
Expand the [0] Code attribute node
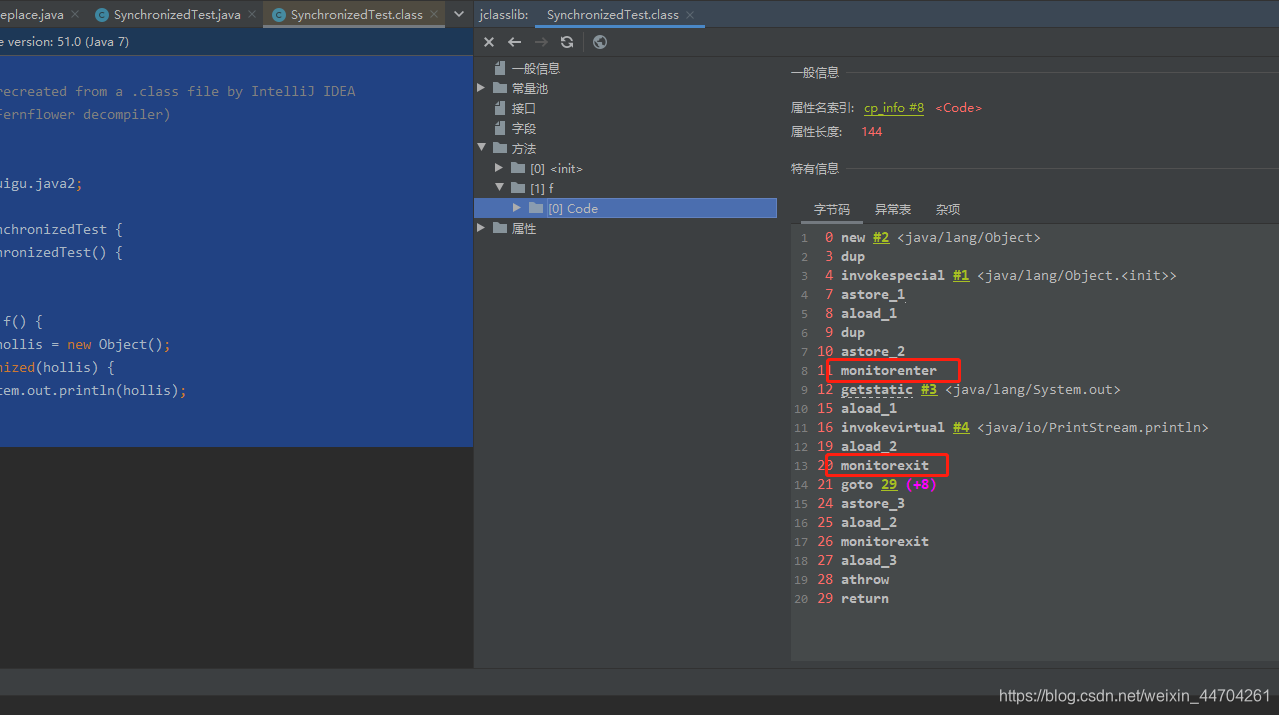click(x=517, y=208)
